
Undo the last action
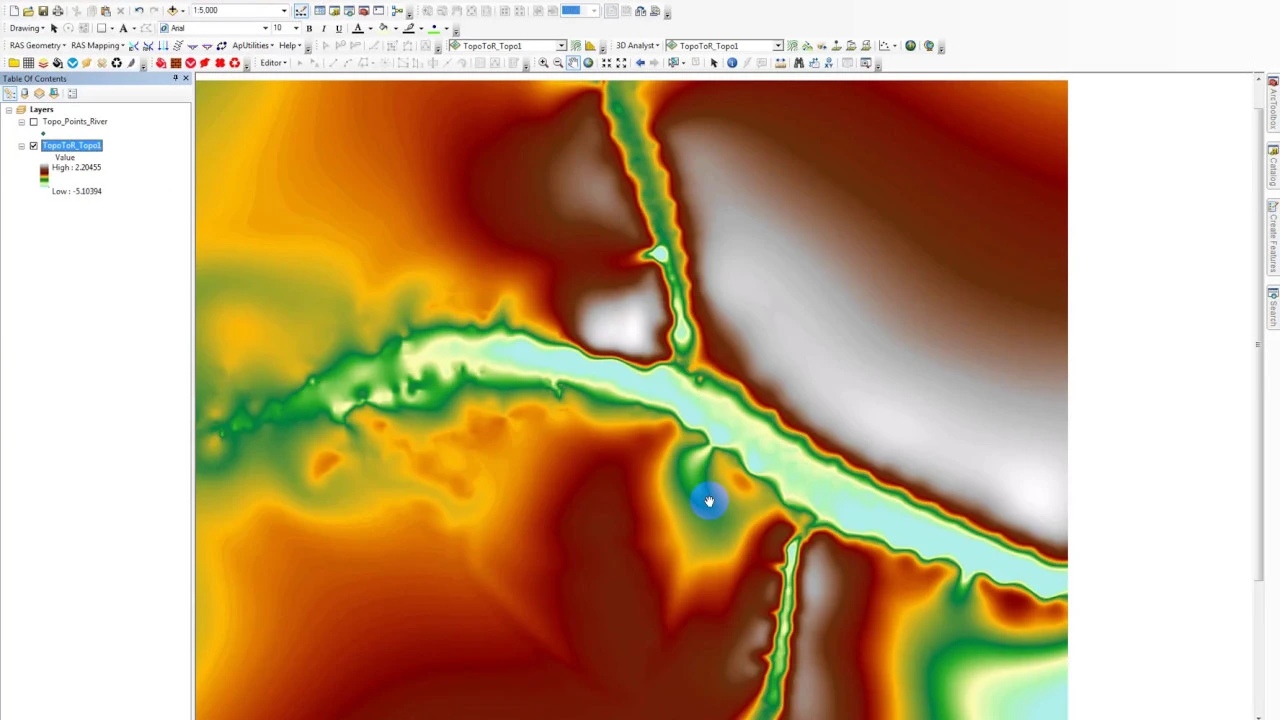139,10
